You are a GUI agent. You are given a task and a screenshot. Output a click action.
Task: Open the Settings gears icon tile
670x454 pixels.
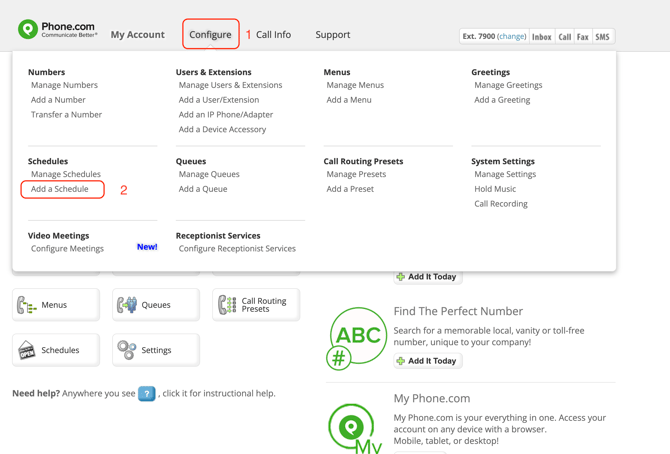(x=156, y=350)
